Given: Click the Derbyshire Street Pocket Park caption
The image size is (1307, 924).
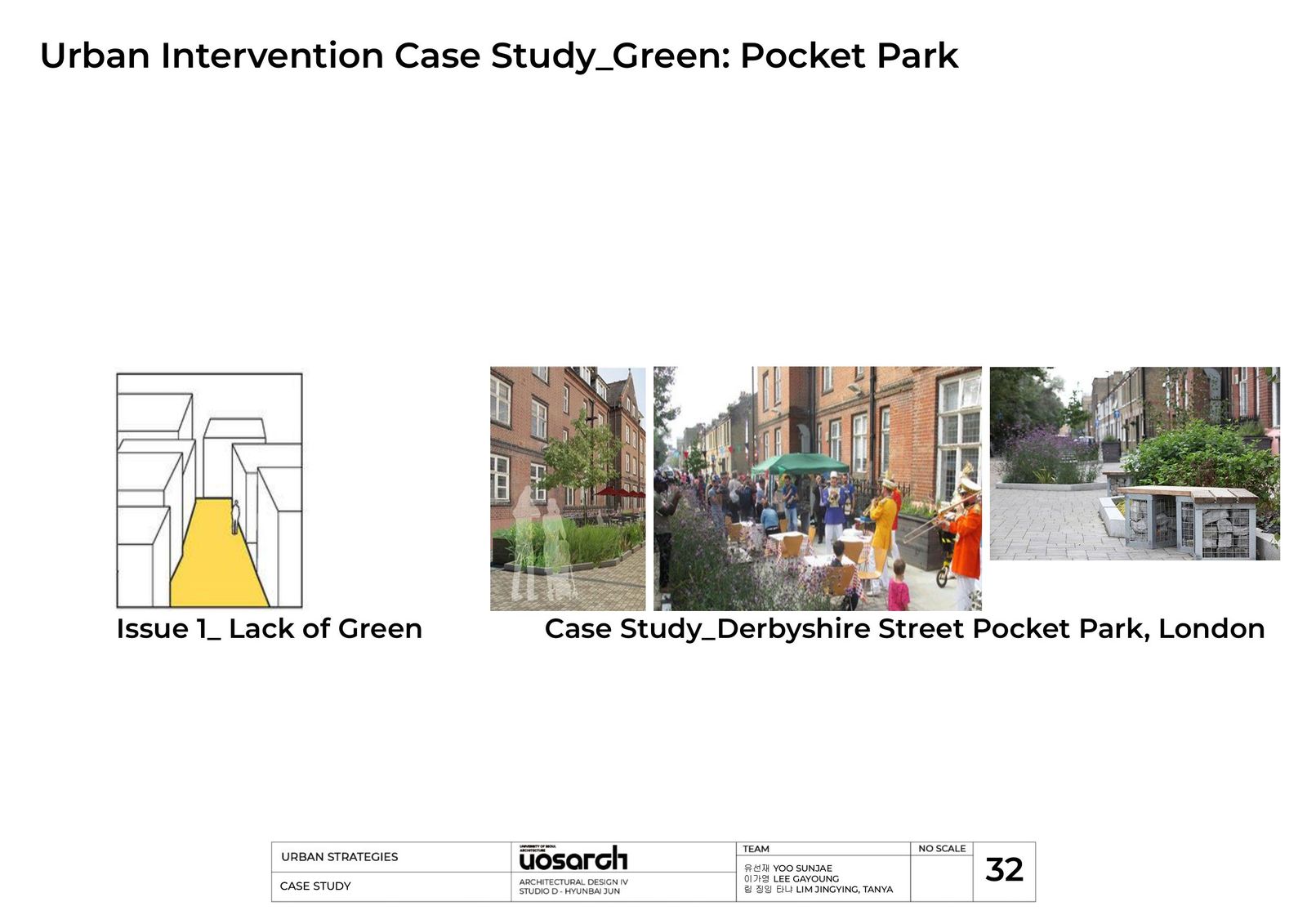Looking at the screenshot, I should (x=904, y=628).
